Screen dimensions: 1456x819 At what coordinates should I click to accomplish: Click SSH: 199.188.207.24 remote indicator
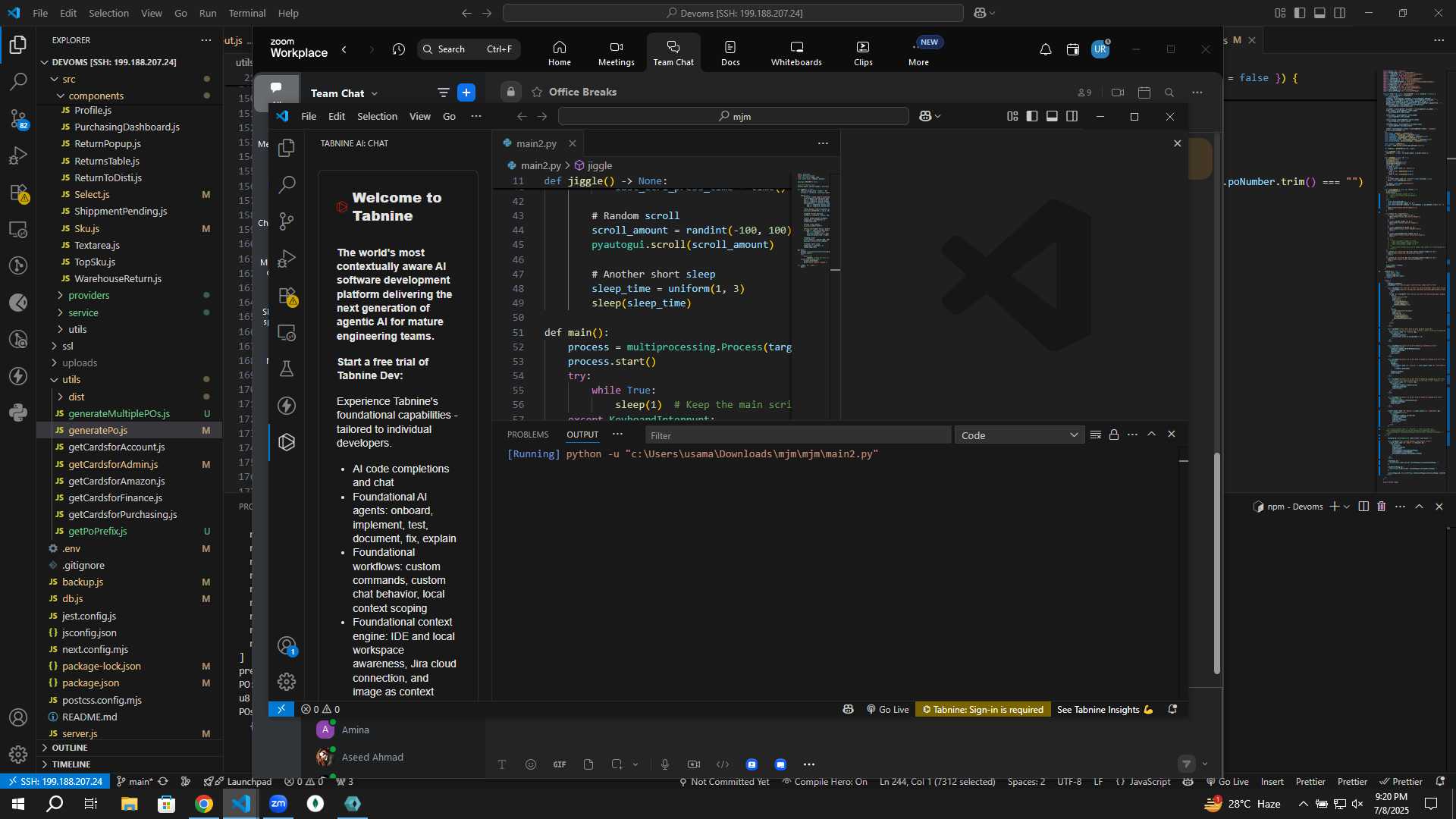[55, 782]
